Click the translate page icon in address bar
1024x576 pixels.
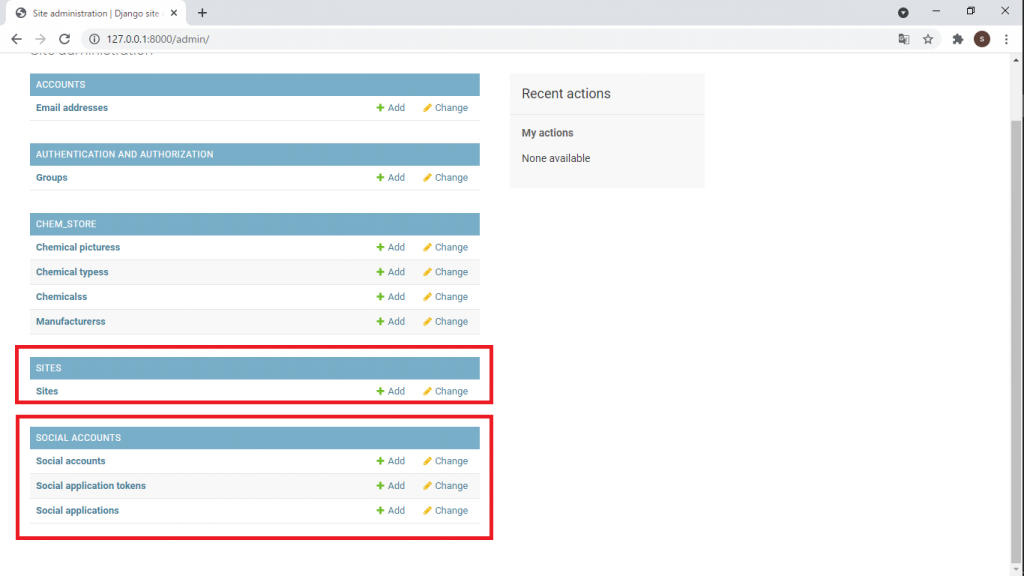[904, 39]
